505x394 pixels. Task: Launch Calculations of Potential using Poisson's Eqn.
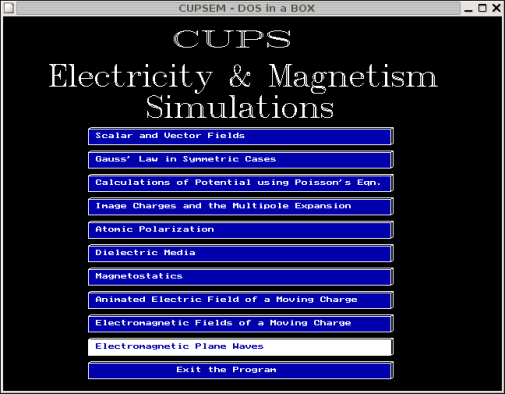coord(241,183)
